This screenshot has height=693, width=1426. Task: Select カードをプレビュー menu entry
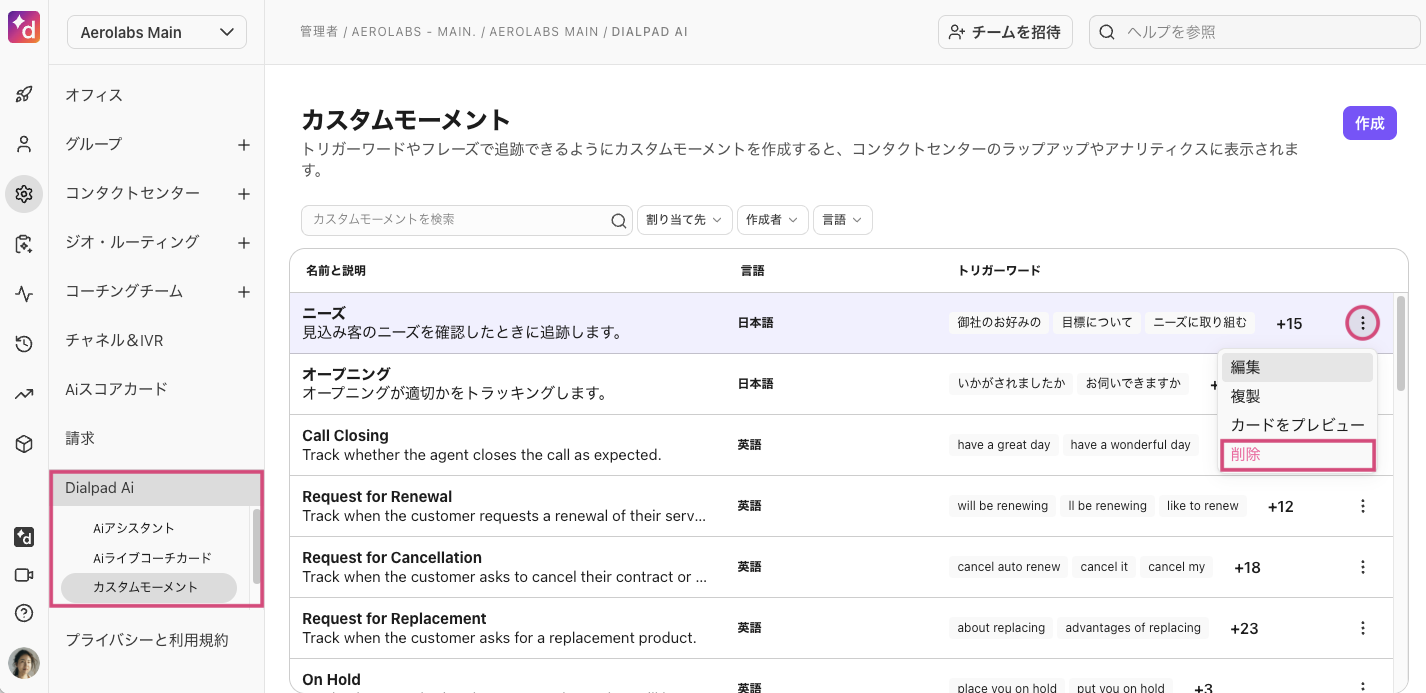click(x=1297, y=425)
